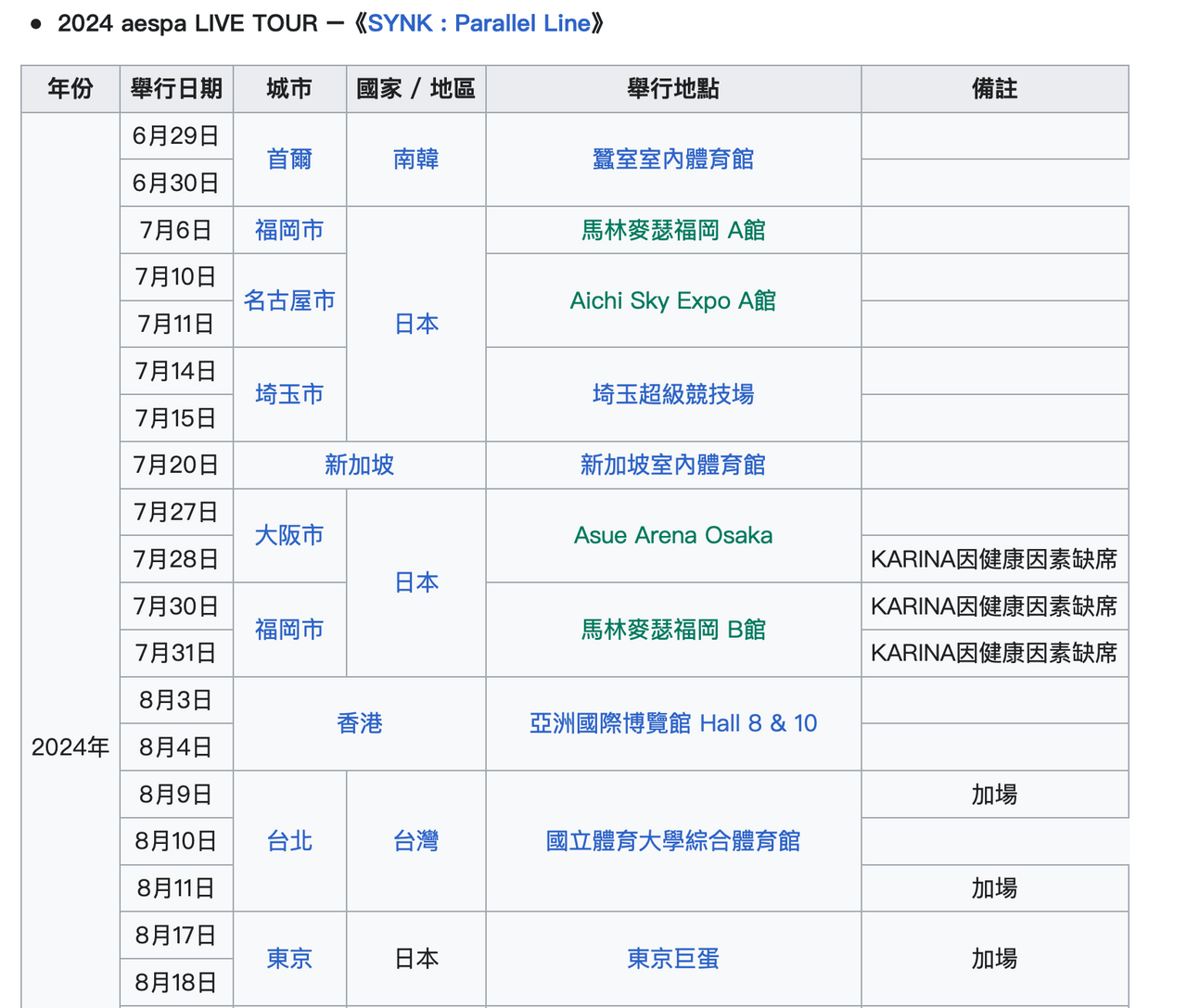
Task: Open the 新加坡 link
Action: coord(360,465)
